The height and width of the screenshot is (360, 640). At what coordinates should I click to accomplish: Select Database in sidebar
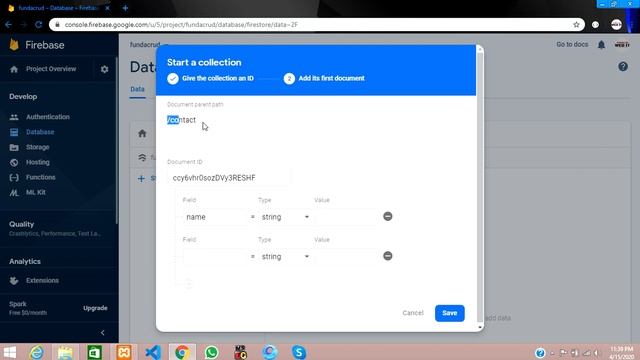[40, 132]
